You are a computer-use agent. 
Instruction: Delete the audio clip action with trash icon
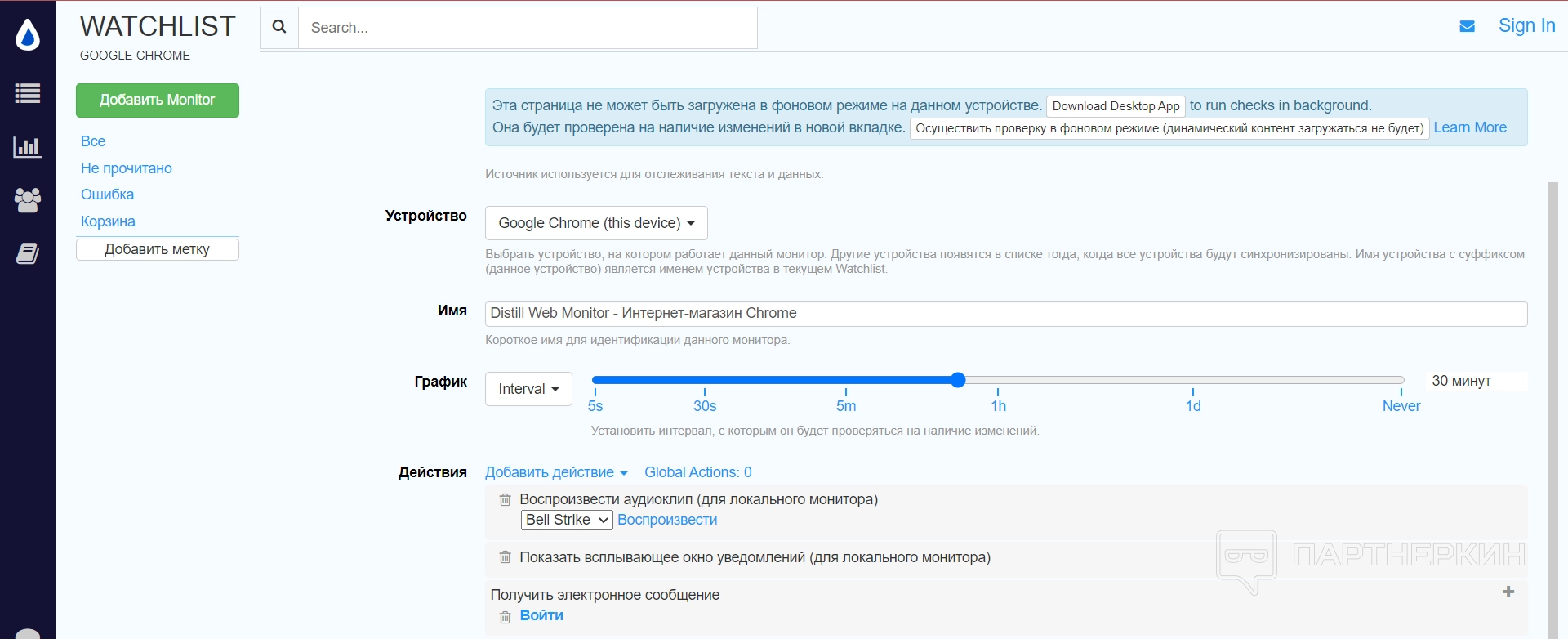(x=506, y=500)
